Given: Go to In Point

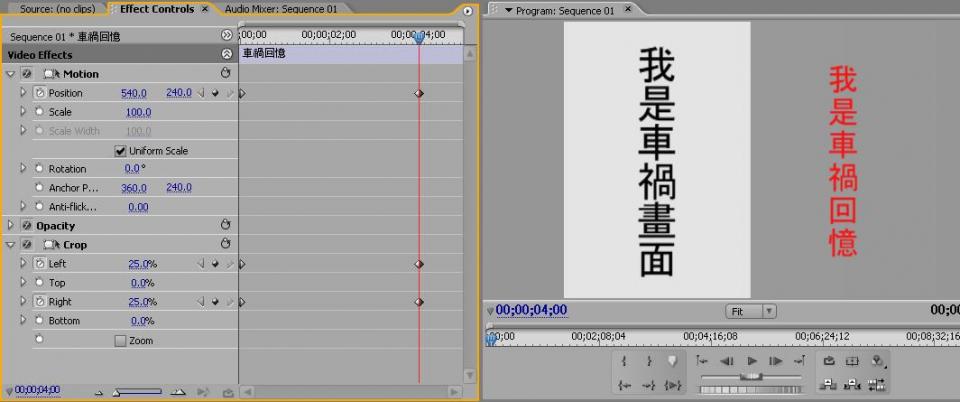Looking at the screenshot, I should (624, 385).
